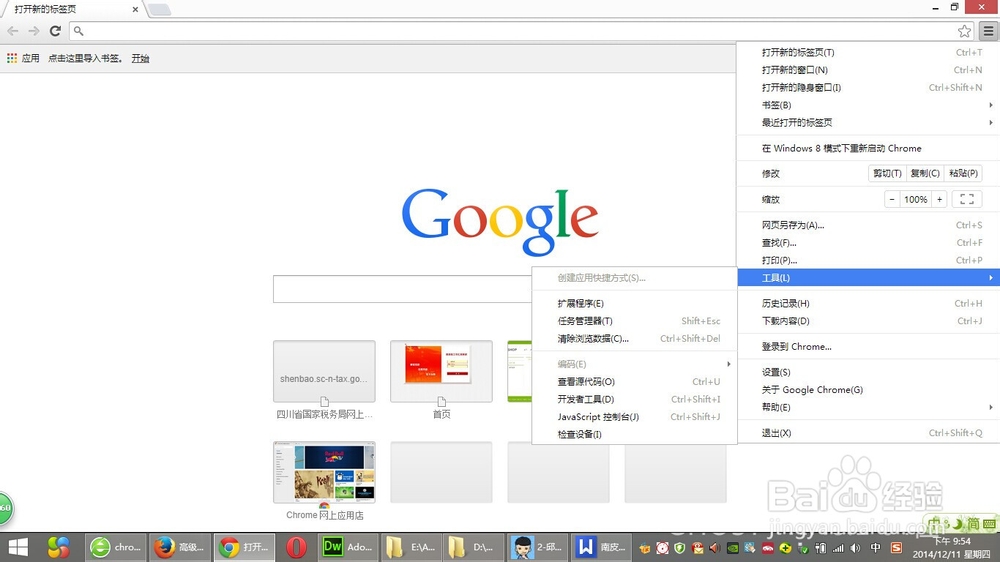Click the browser back arrow
1000x562 pixels.
(13, 31)
